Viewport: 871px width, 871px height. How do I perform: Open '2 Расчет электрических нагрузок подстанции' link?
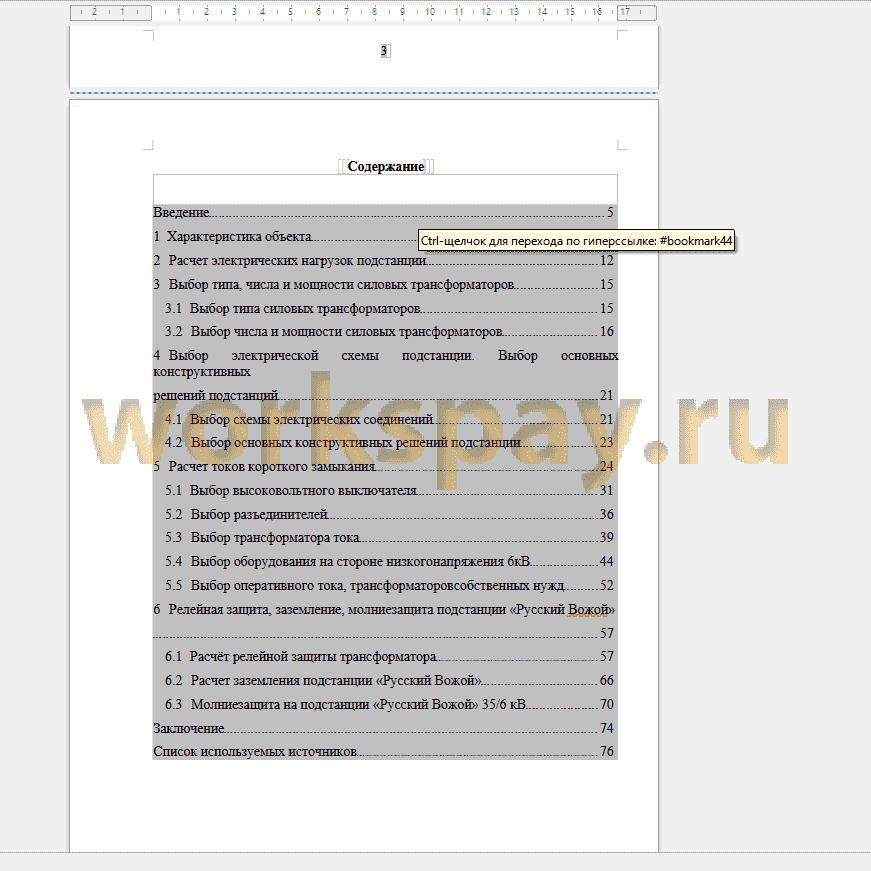pos(383,261)
